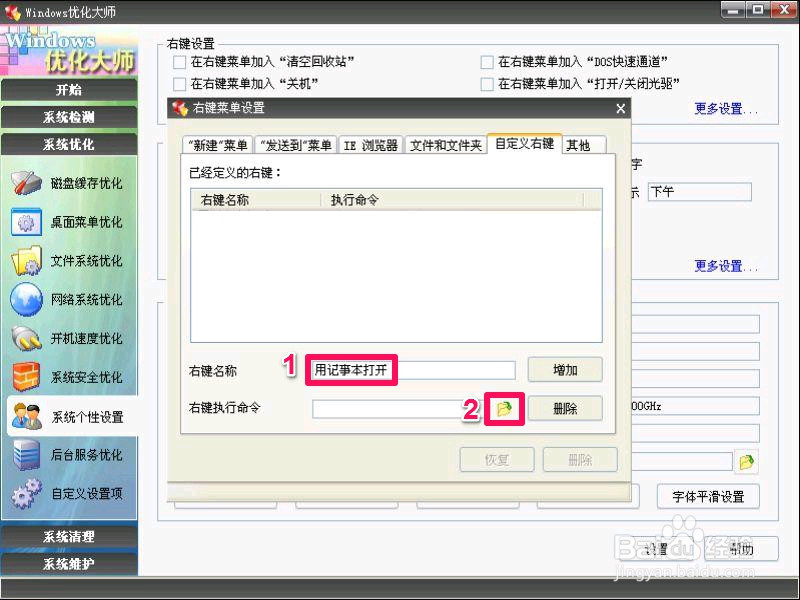Image resolution: width=800 pixels, height=600 pixels.
Task: Click the 删除 button beside 右键执行命令
Action: [x=565, y=408]
